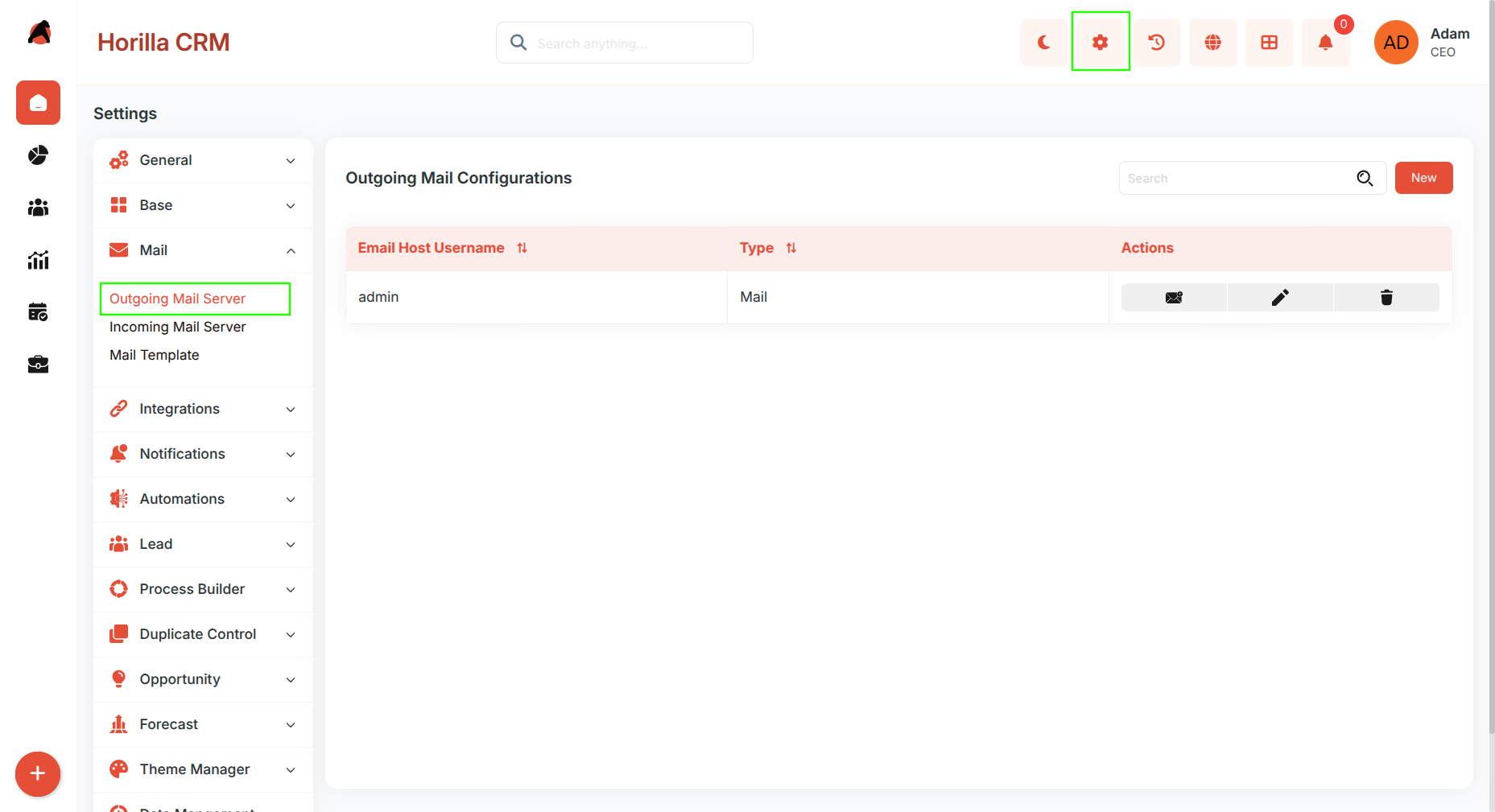Open Incoming Mail Server settings
1495x812 pixels.
tap(177, 327)
